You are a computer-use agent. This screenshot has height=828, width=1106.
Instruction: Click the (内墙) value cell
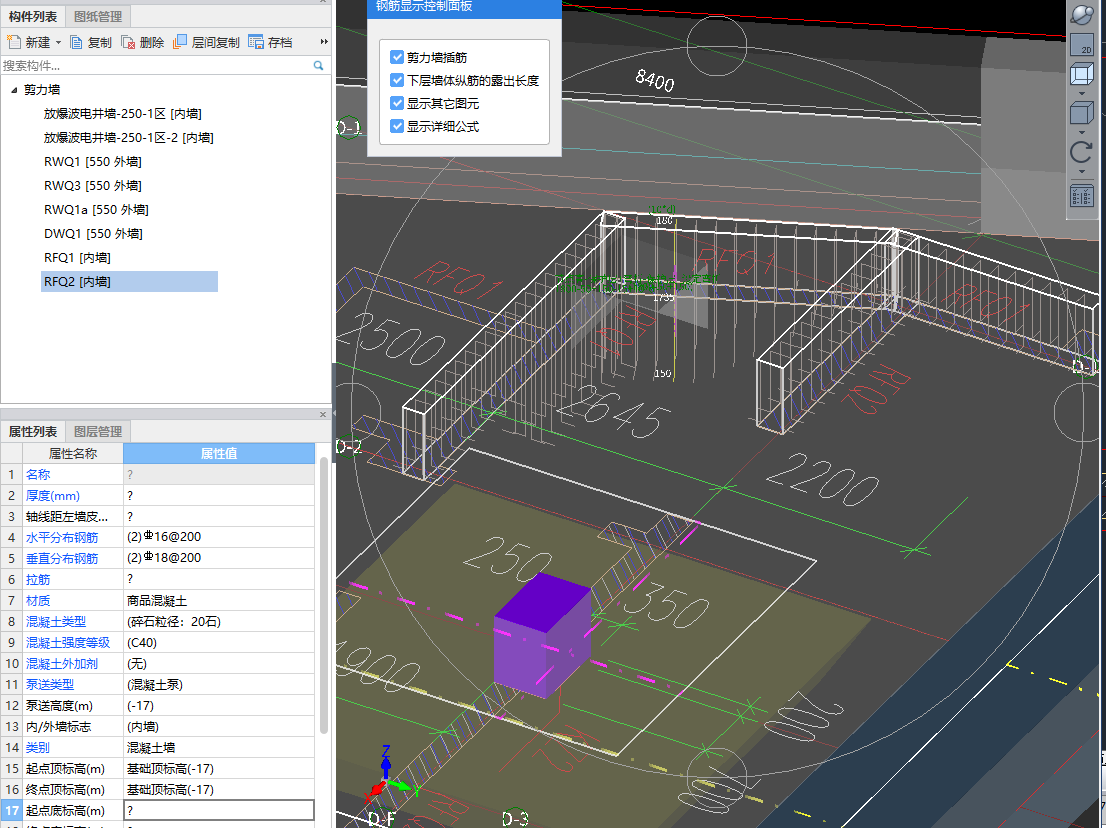tap(219, 726)
